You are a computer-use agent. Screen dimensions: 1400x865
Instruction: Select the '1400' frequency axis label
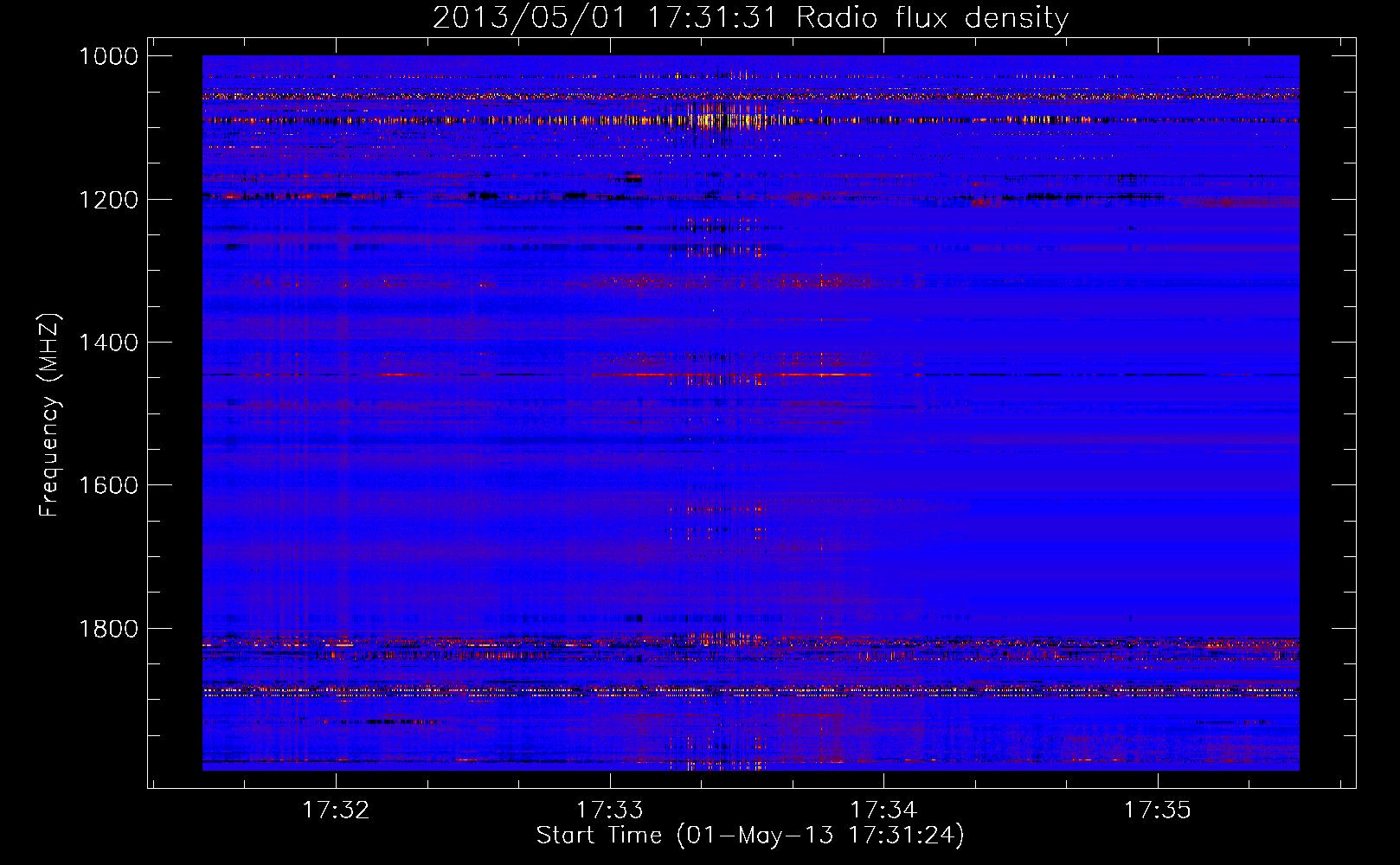(108, 343)
